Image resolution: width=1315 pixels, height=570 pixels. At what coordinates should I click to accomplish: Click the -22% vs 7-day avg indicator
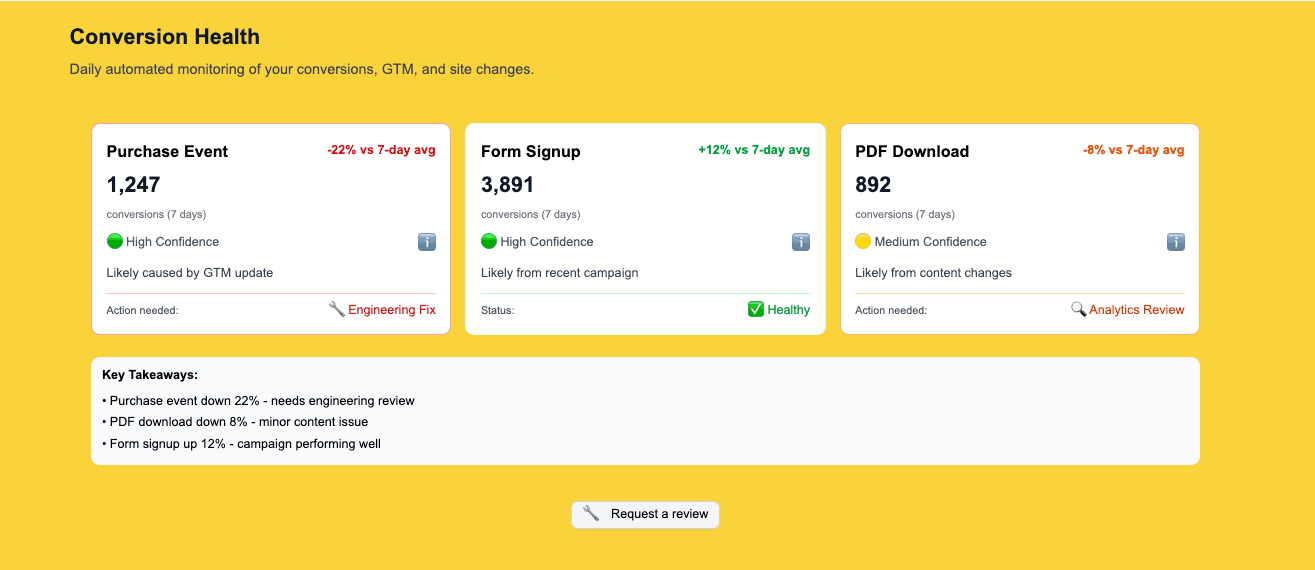pos(381,150)
